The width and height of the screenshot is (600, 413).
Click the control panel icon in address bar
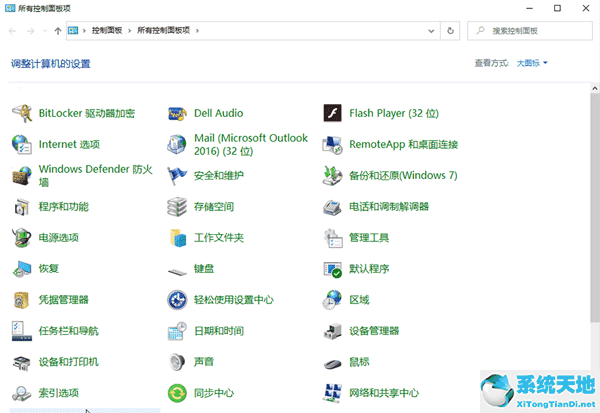pyautogui.click(x=73, y=31)
